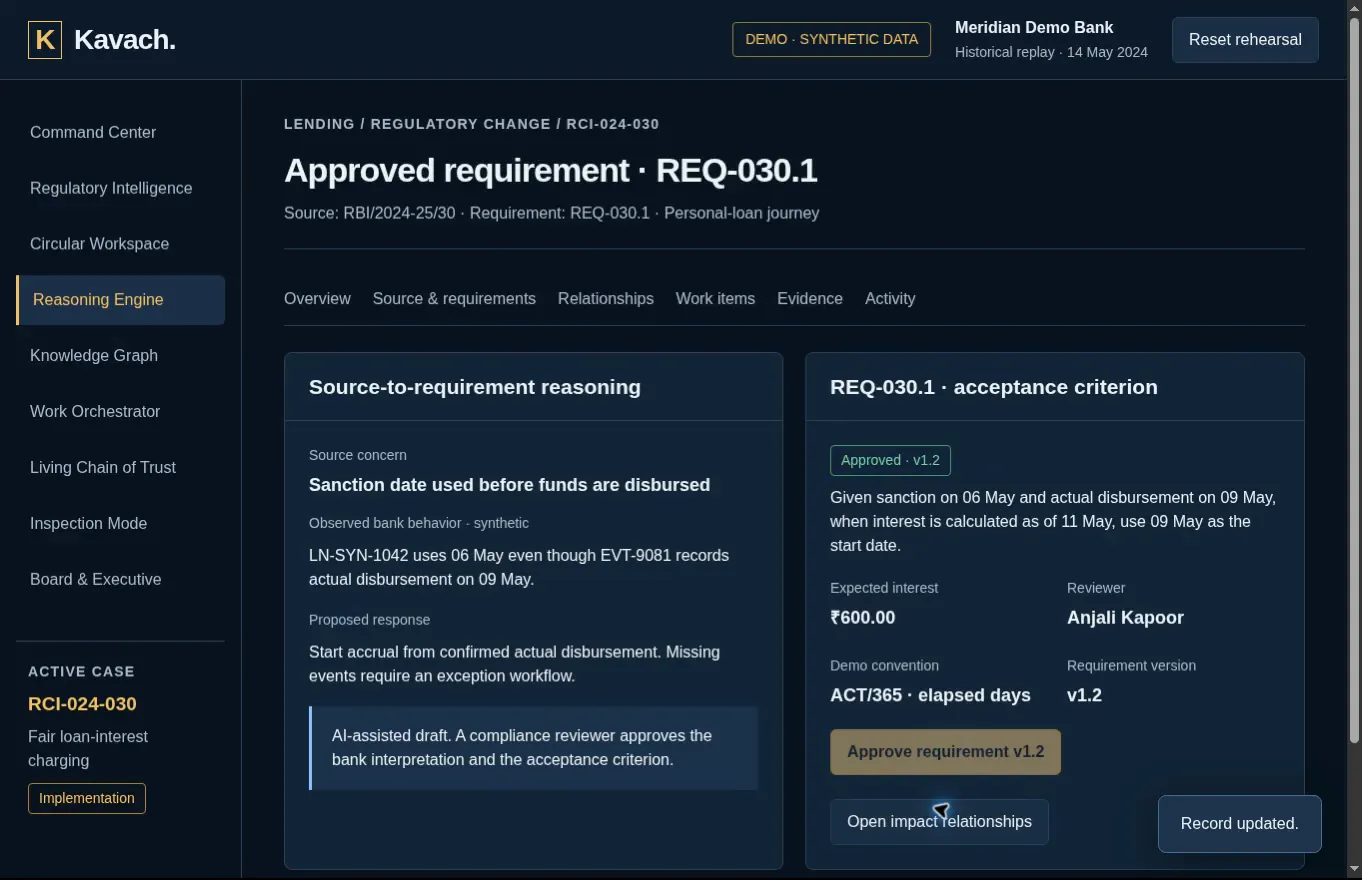Click the Kavach K logo icon
Image resolution: width=1362 pixels, height=880 pixels.
(45, 40)
